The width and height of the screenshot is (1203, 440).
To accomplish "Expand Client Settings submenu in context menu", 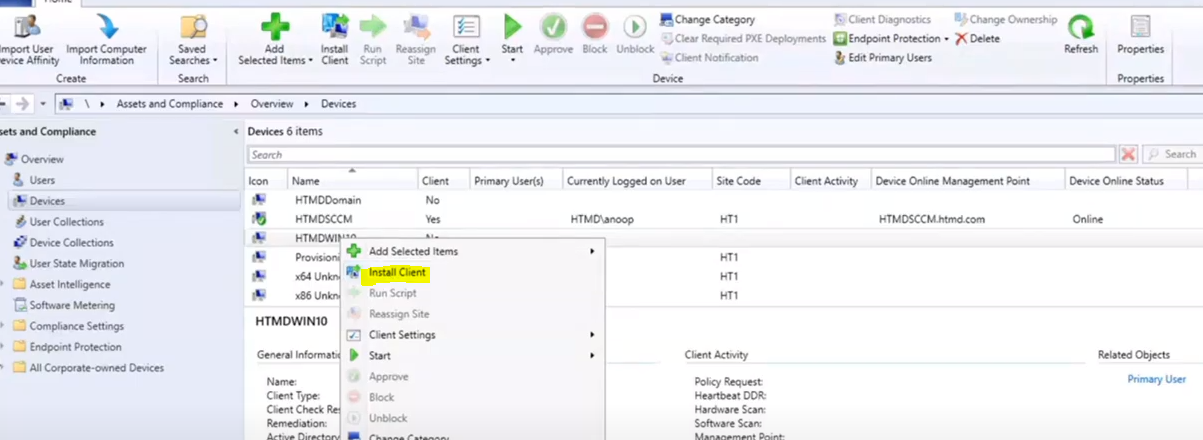I will click(x=470, y=335).
